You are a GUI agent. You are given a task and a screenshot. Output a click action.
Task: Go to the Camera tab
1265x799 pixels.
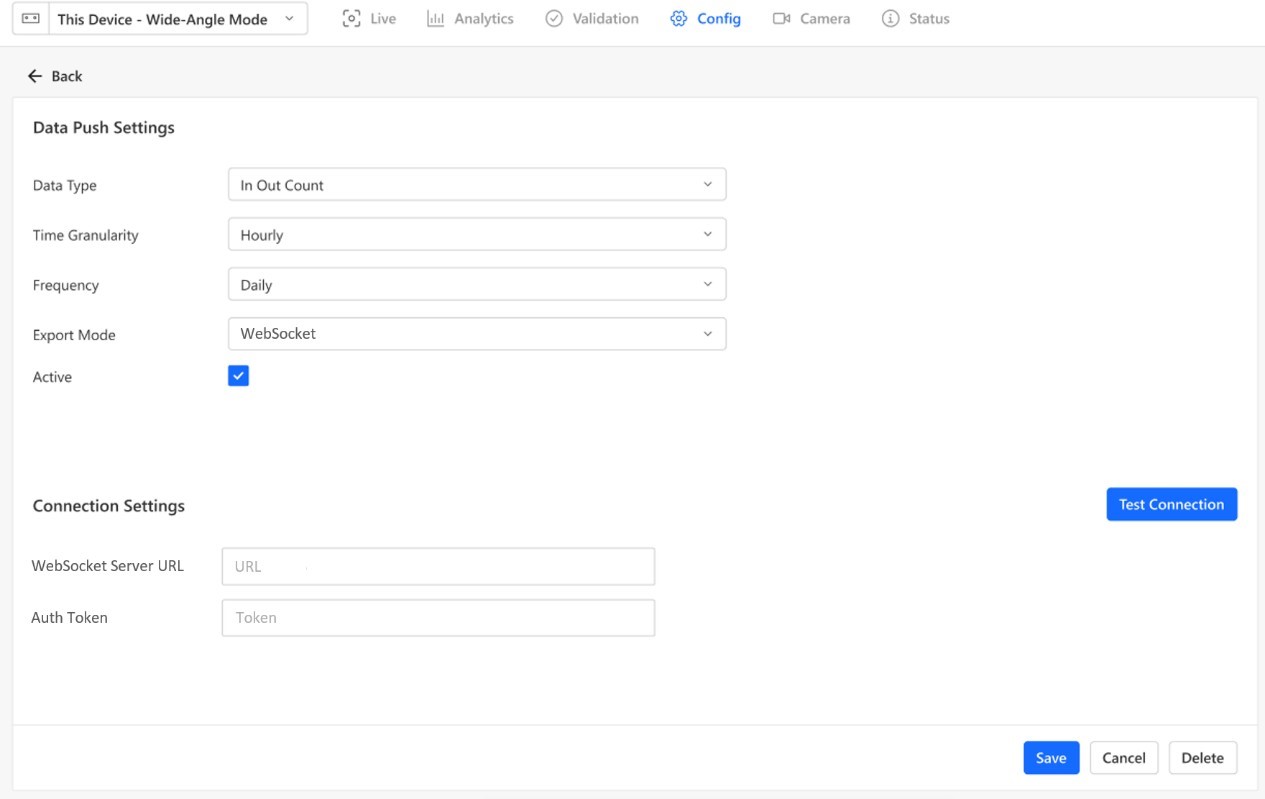(x=812, y=18)
